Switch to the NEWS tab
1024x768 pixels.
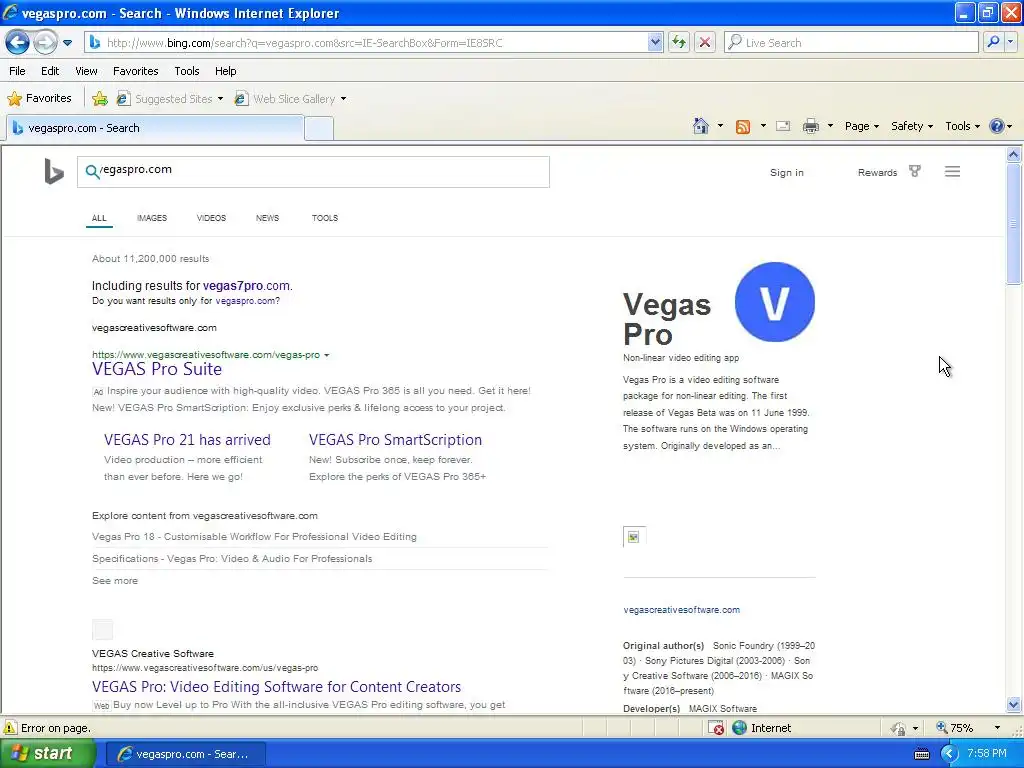point(267,218)
